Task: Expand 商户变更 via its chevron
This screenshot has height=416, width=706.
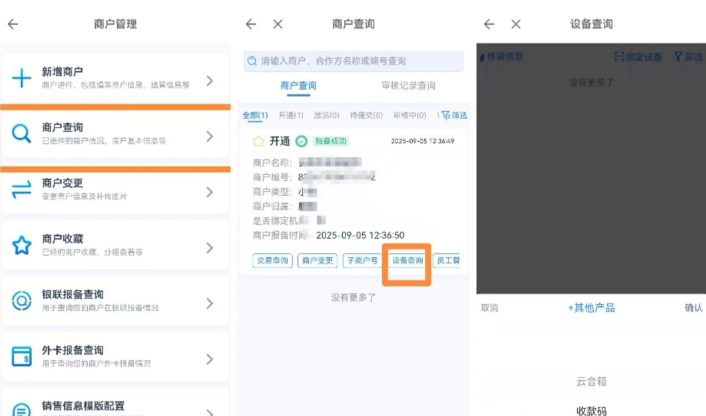Action: tap(210, 192)
